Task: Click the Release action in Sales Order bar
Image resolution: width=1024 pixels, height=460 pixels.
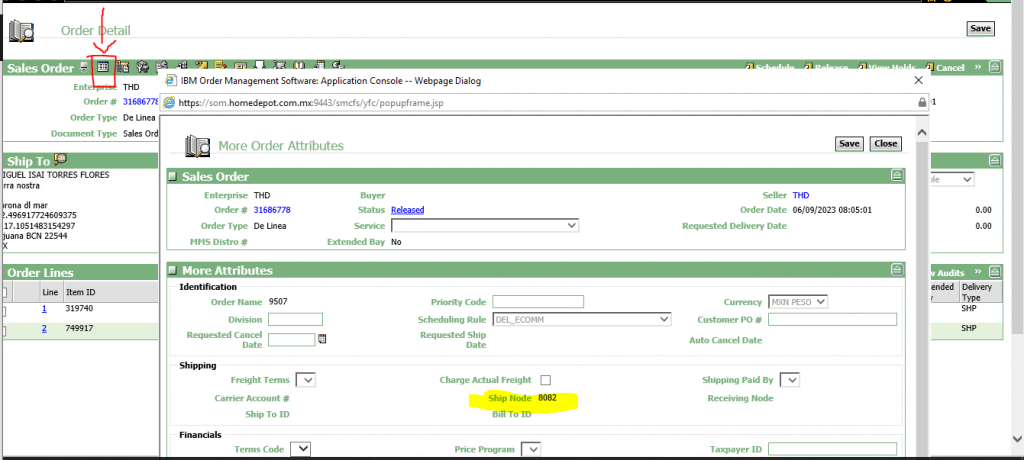Action: [x=825, y=67]
